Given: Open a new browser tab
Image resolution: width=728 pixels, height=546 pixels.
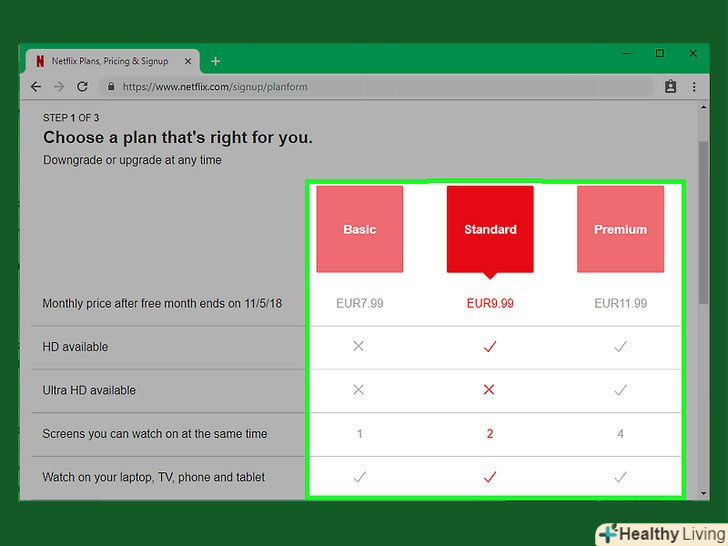Looking at the screenshot, I should click(x=215, y=61).
